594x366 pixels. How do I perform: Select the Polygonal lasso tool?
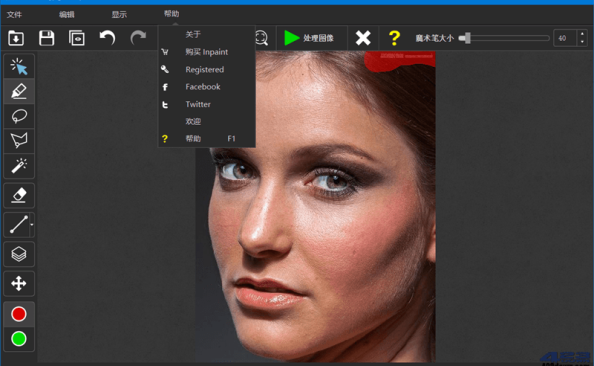tap(19, 141)
